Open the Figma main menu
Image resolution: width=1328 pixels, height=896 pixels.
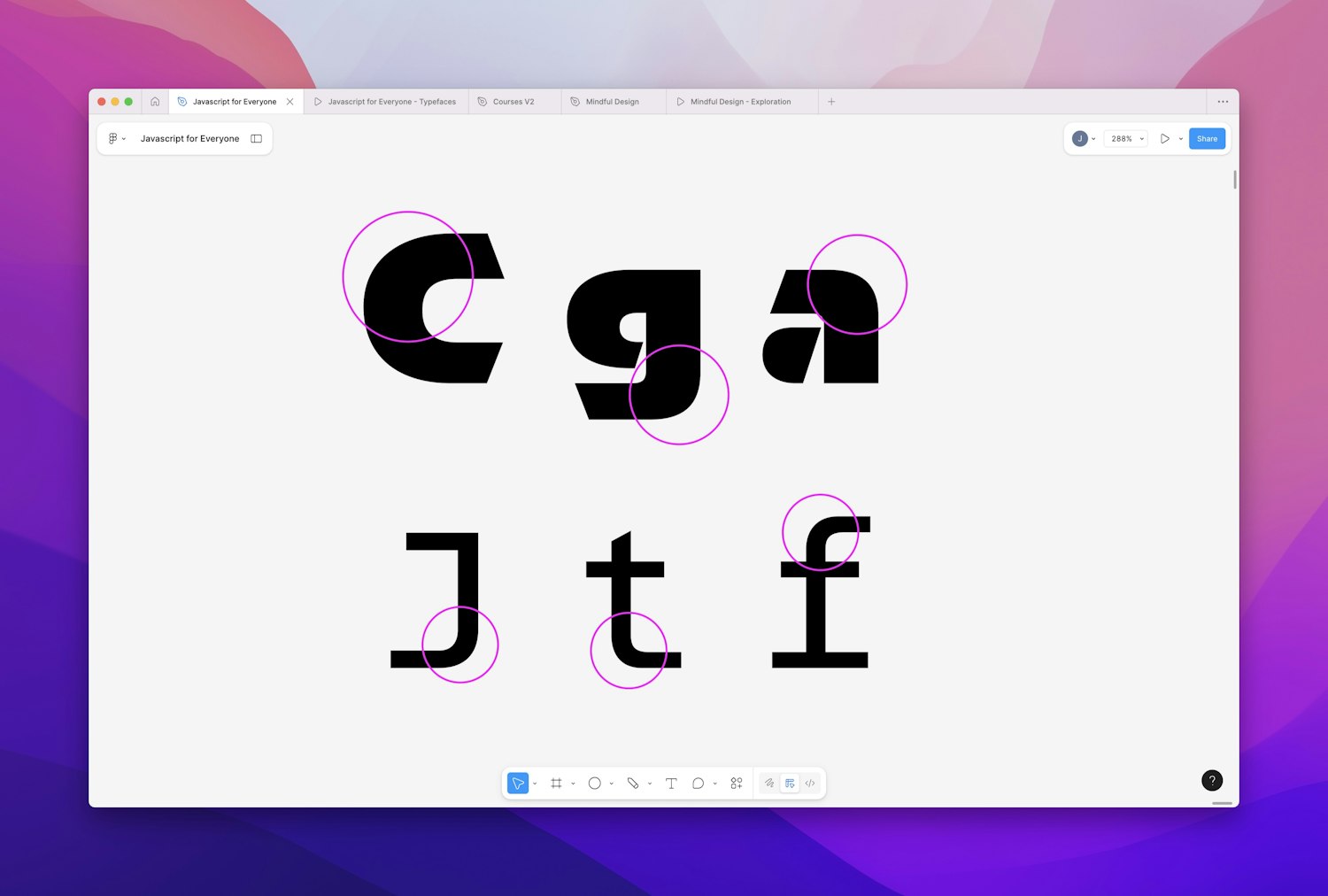click(x=113, y=138)
